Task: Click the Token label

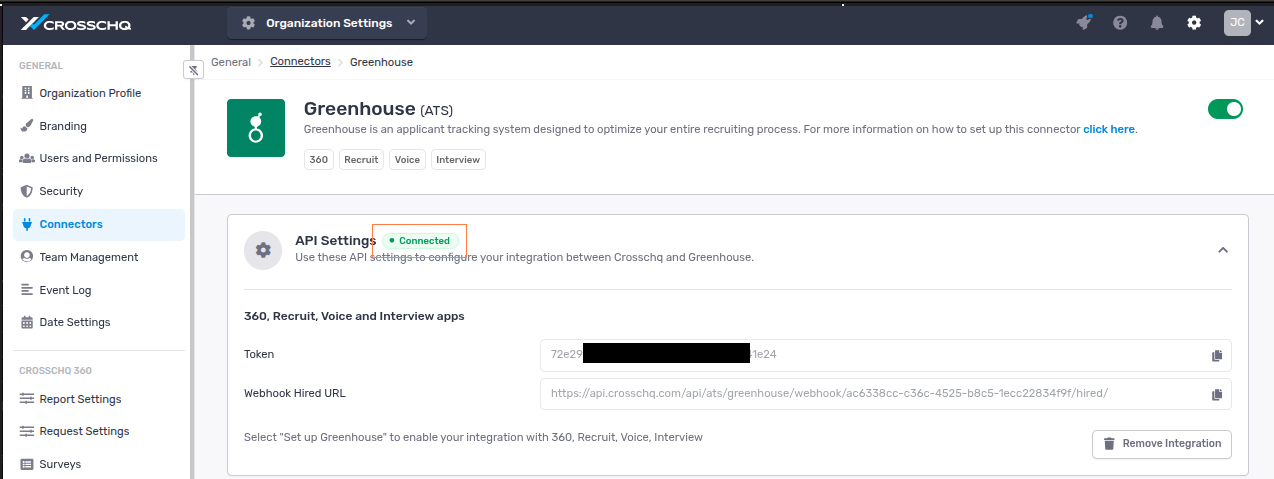Action: [x=259, y=354]
